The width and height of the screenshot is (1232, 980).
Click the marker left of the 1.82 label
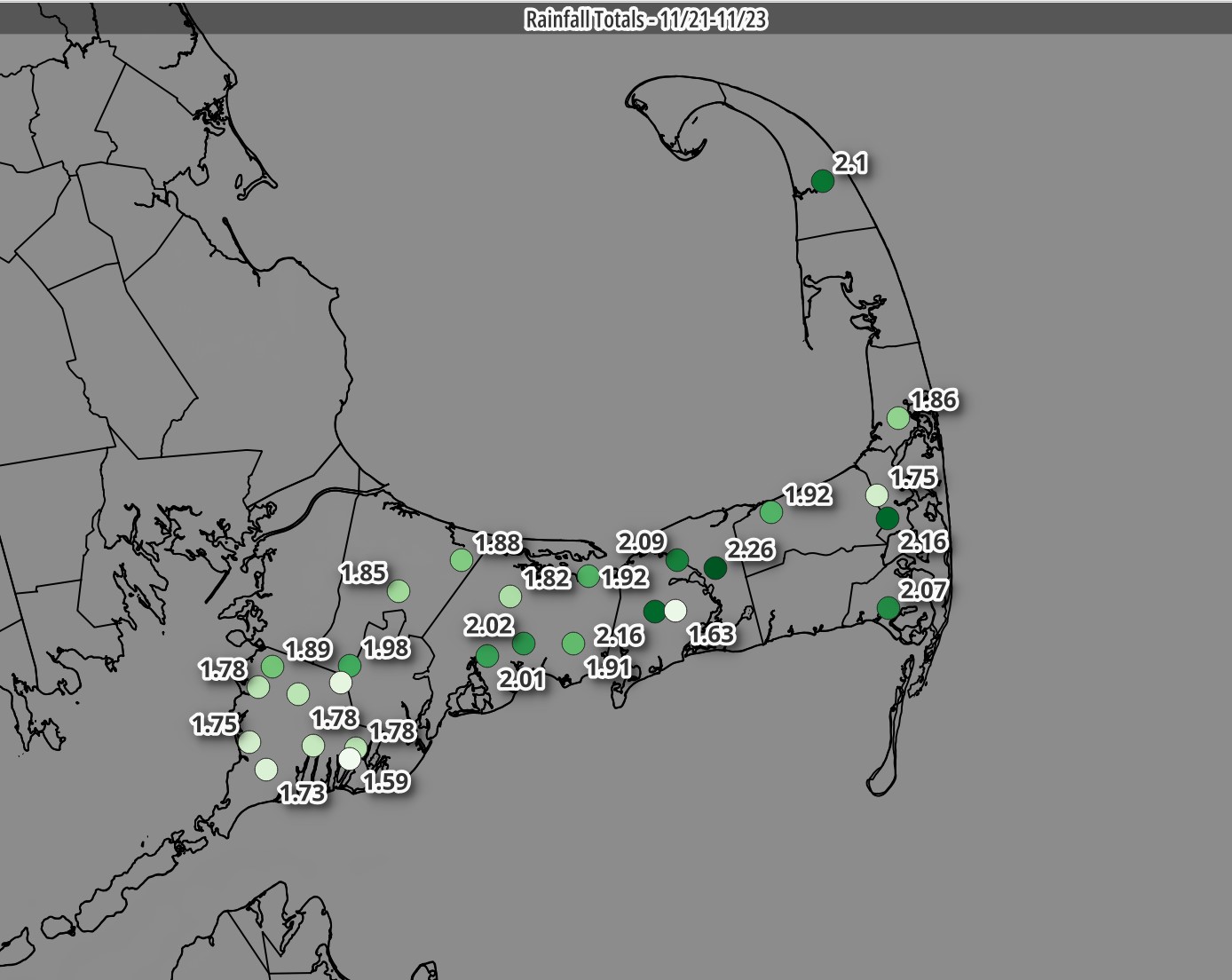tap(510, 596)
